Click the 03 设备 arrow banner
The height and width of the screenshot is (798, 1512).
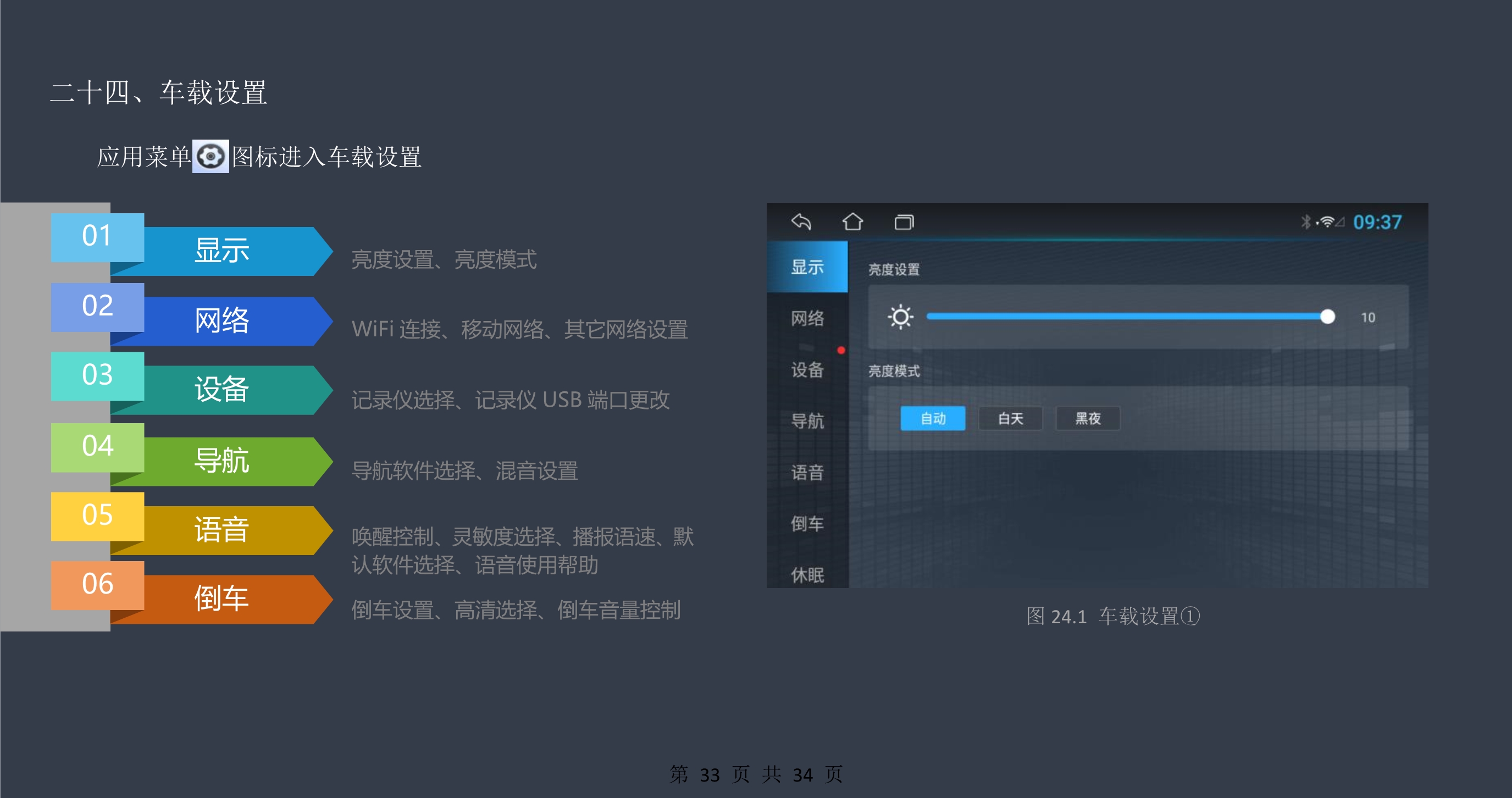point(223,389)
